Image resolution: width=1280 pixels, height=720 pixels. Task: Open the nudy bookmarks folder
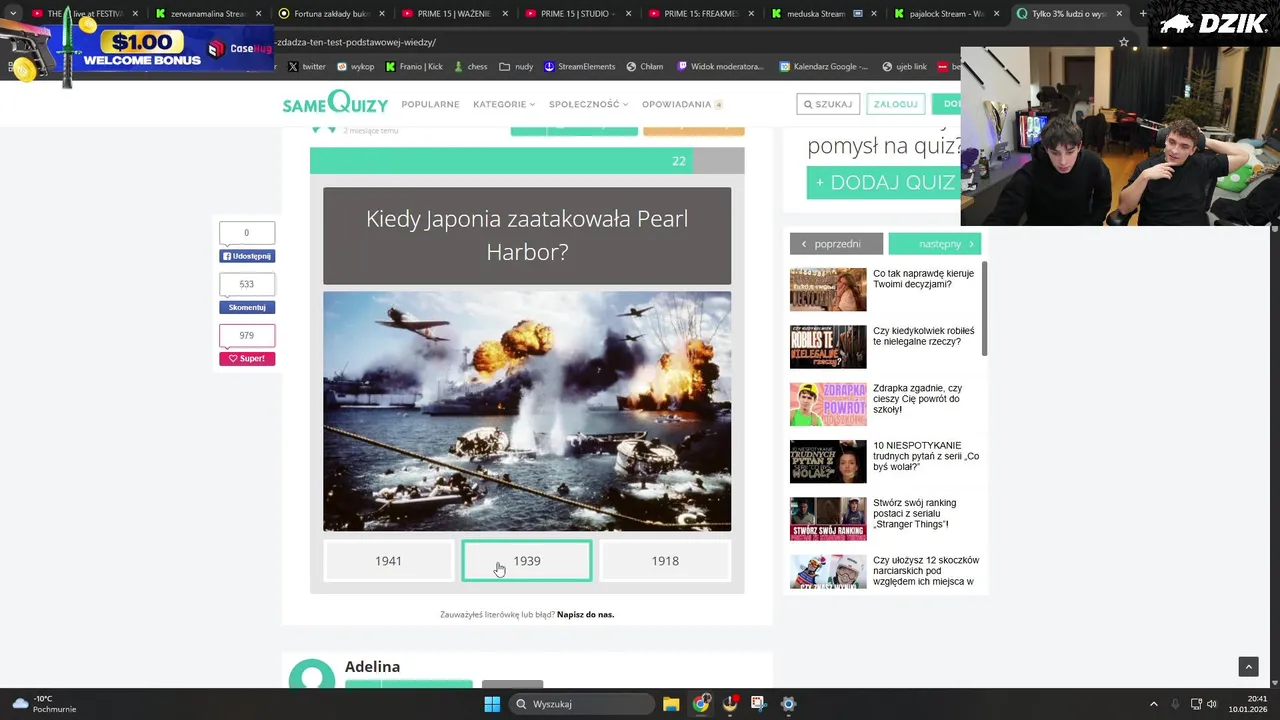click(x=516, y=66)
